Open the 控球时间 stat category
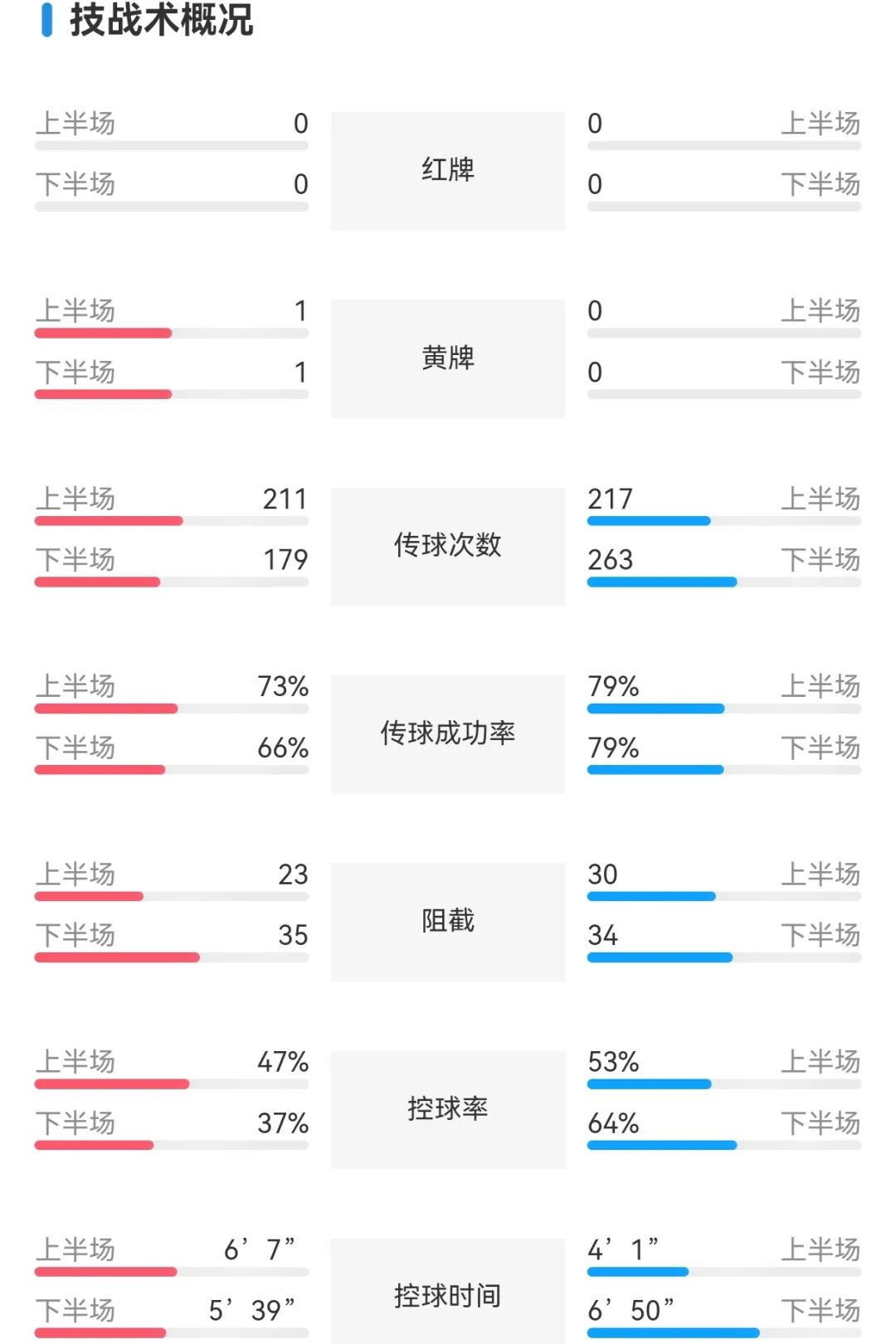Viewport: 896px width, 1344px height. tap(448, 1296)
